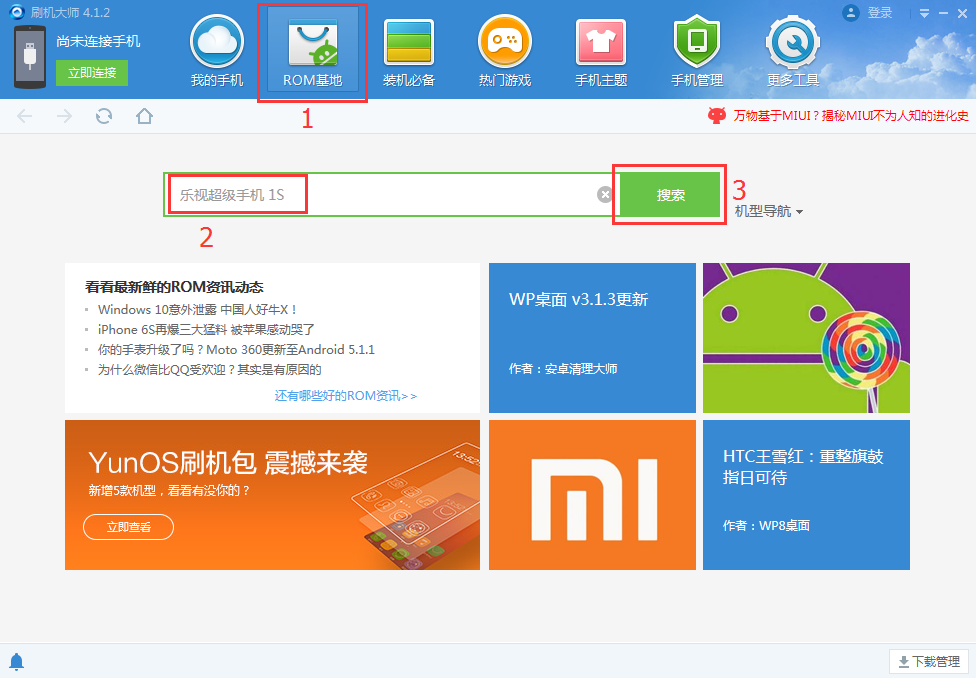Click the 登录 login link
The height and width of the screenshot is (678, 976).
point(880,12)
